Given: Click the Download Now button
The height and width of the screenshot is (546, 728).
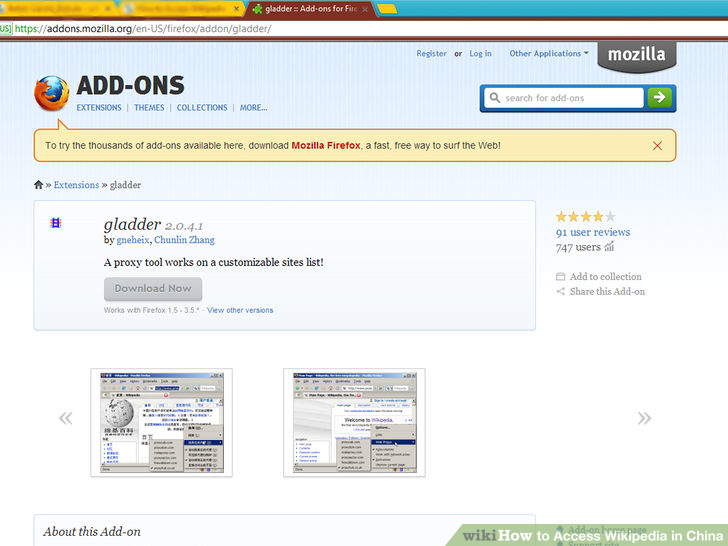Looking at the screenshot, I should click(153, 289).
